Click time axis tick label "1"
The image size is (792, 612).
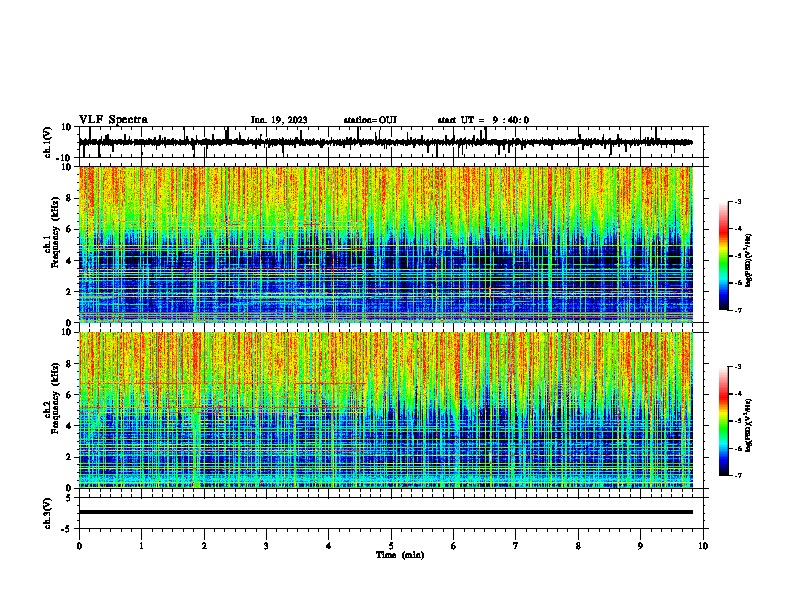click(x=141, y=546)
